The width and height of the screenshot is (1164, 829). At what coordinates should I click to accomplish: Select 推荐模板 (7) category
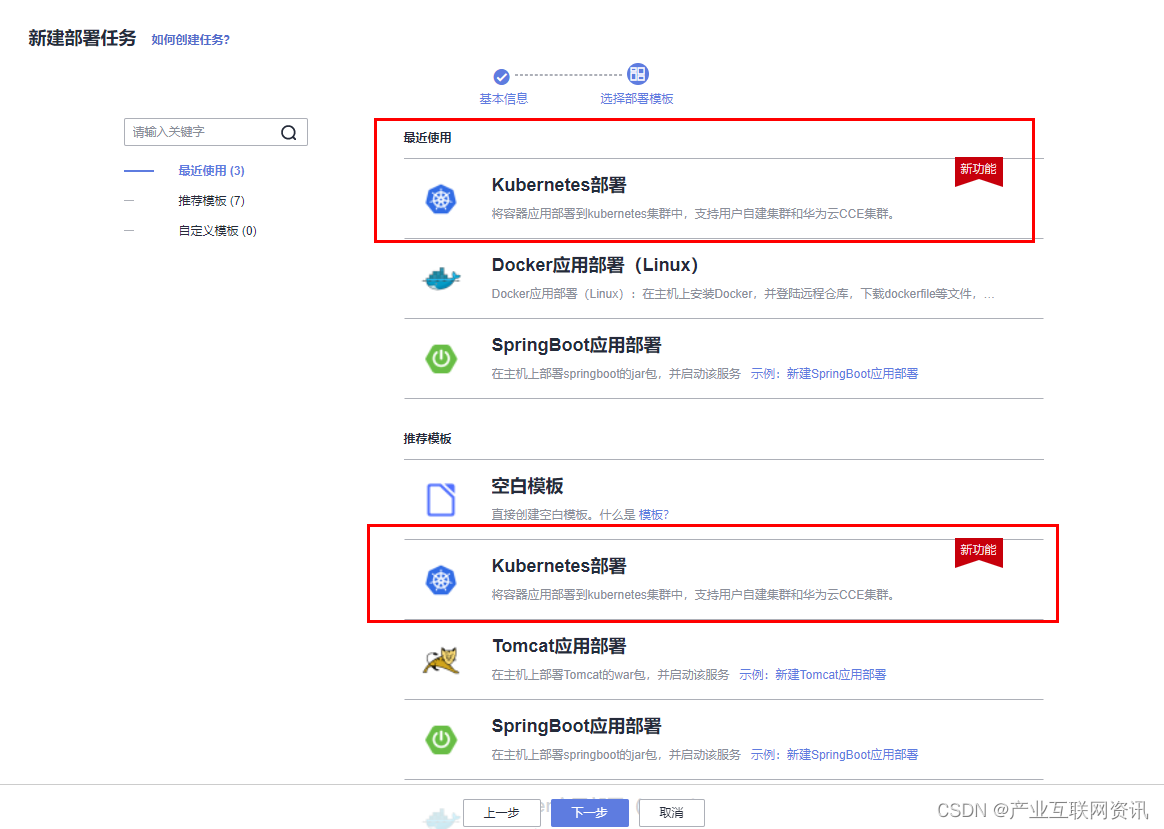tap(212, 200)
